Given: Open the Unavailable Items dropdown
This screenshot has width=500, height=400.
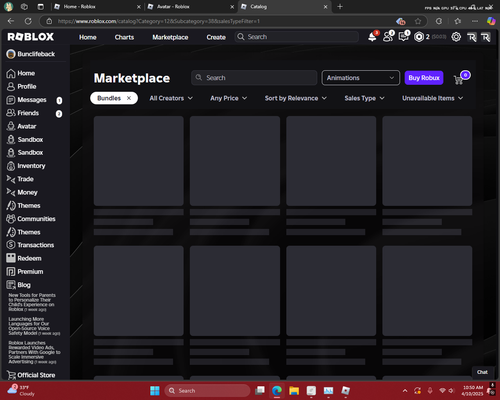Looking at the screenshot, I should click(x=432, y=98).
